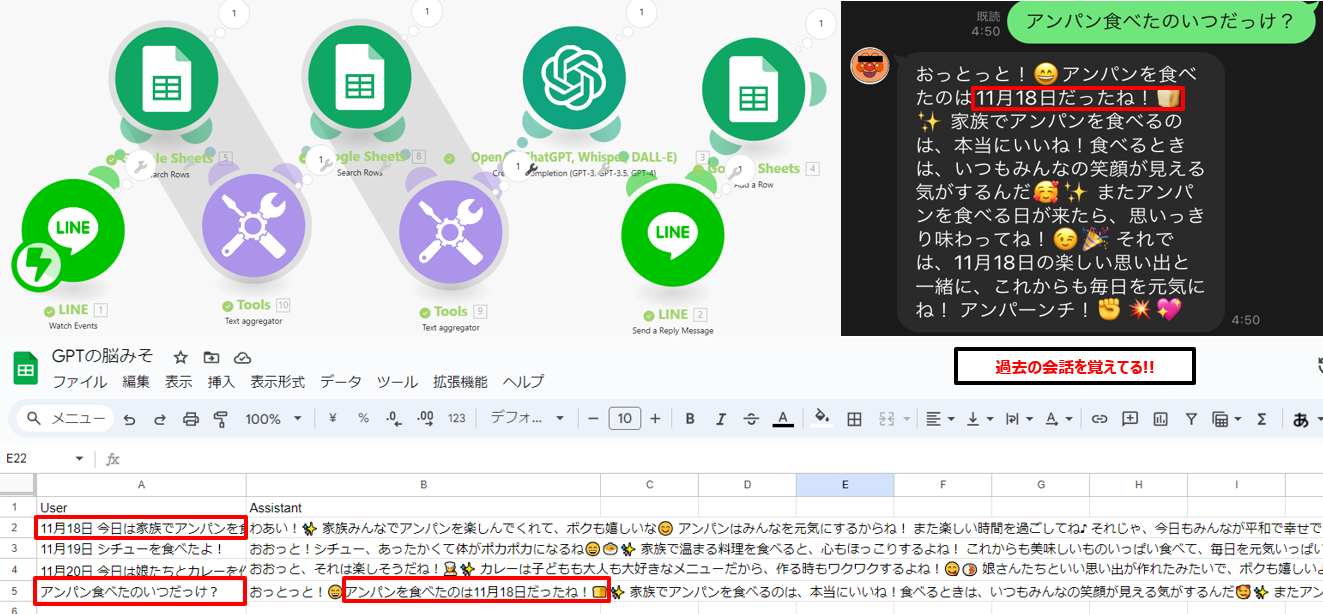
Task: Open the Tools 10 Text aggregator module
Action: (x=254, y=225)
